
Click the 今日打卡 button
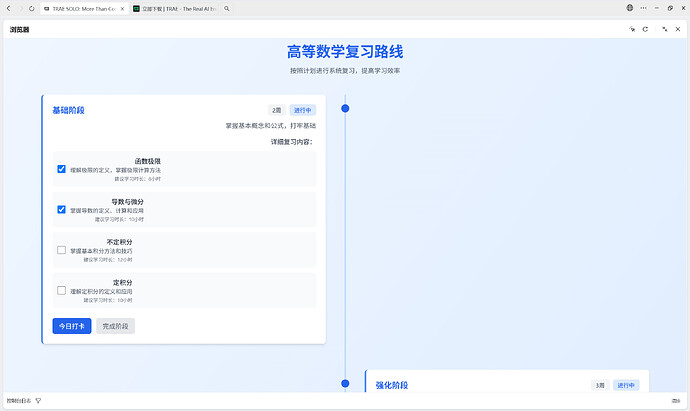pos(72,326)
